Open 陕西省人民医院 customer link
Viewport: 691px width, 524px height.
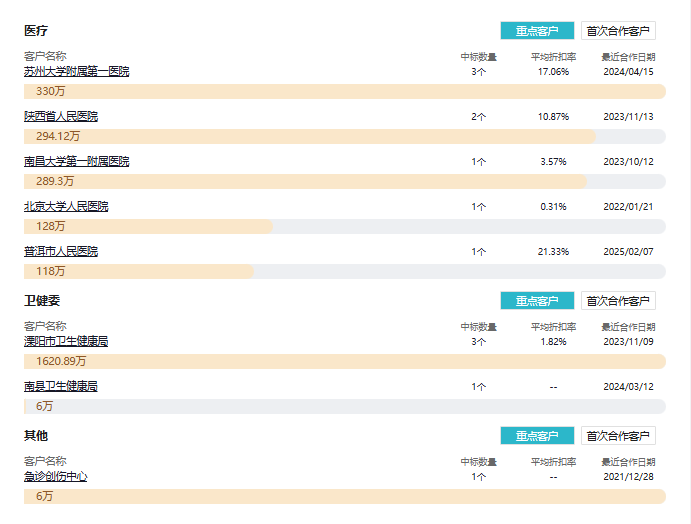(61, 116)
